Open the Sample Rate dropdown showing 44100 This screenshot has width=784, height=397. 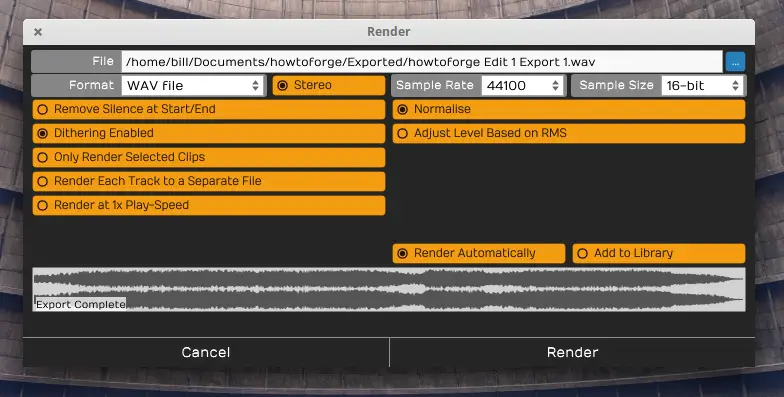click(x=523, y=86)
